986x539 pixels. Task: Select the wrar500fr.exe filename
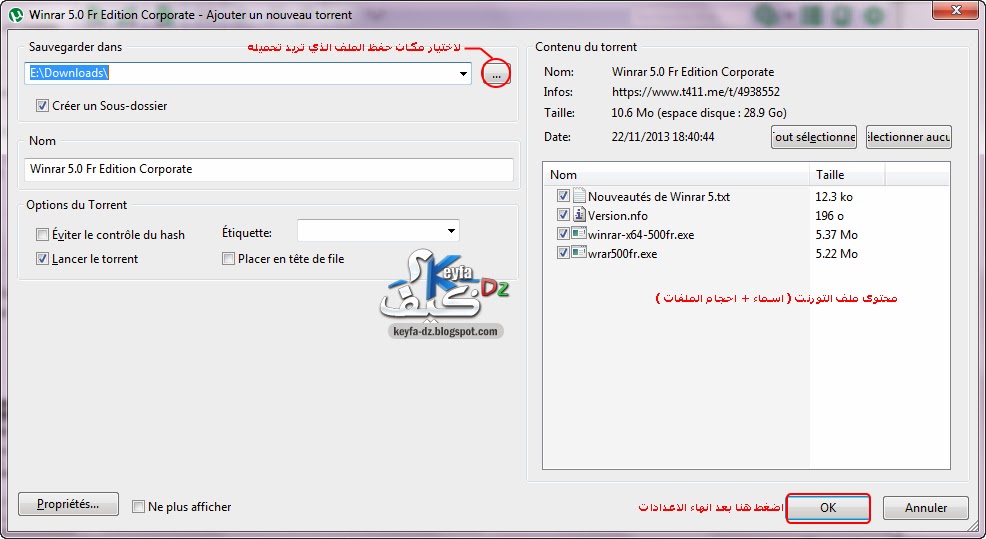pyautogui.click(x=623, y=254)
